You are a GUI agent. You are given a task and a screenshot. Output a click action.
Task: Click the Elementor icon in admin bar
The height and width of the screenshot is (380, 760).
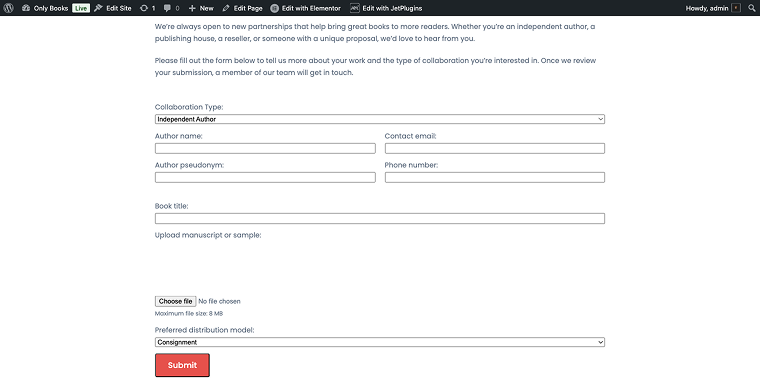(x=274, y=8)
